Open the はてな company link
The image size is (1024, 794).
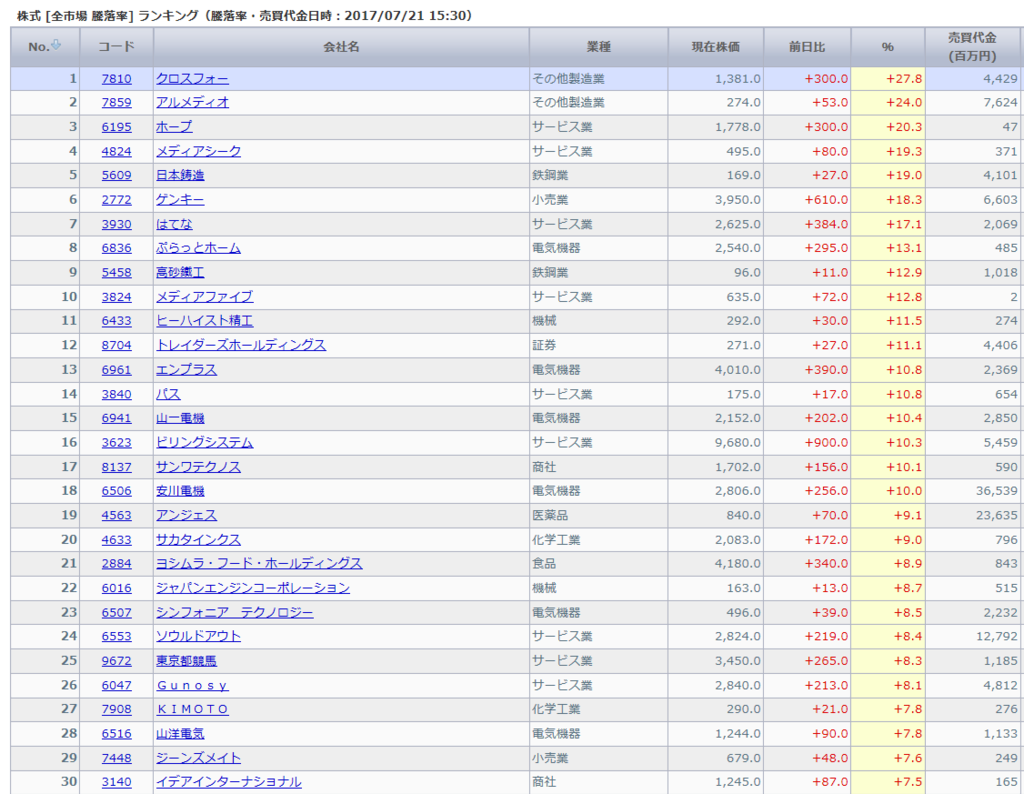[174, 224]
